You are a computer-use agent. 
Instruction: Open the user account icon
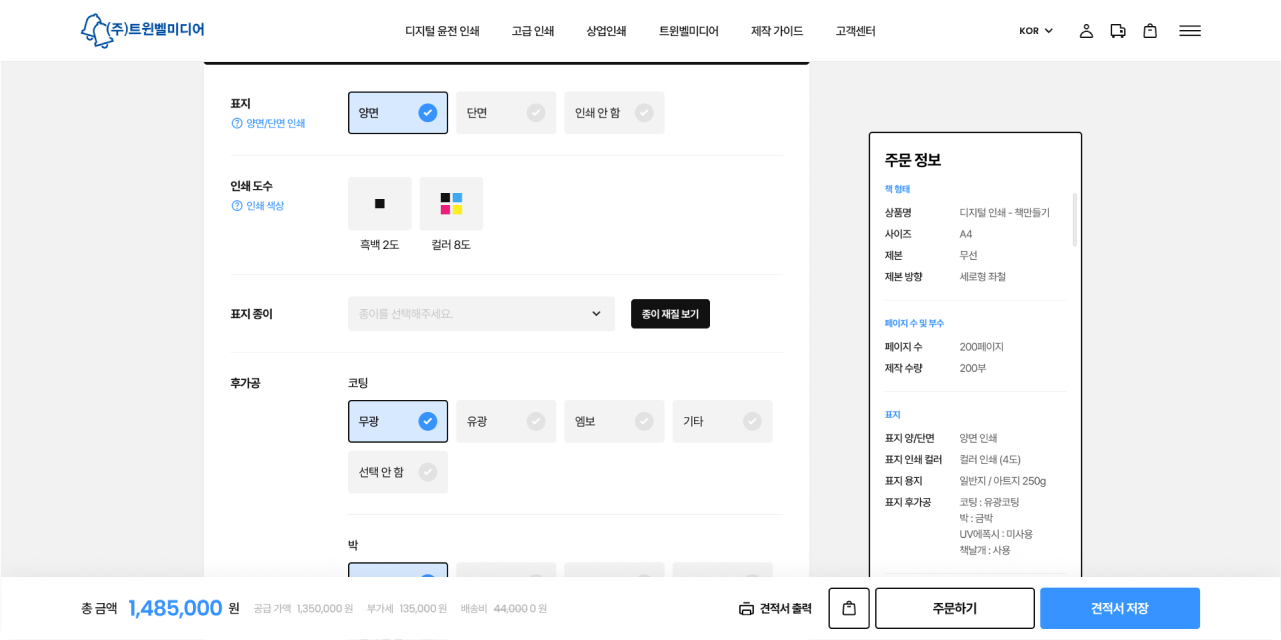(x=1086, y=31)
